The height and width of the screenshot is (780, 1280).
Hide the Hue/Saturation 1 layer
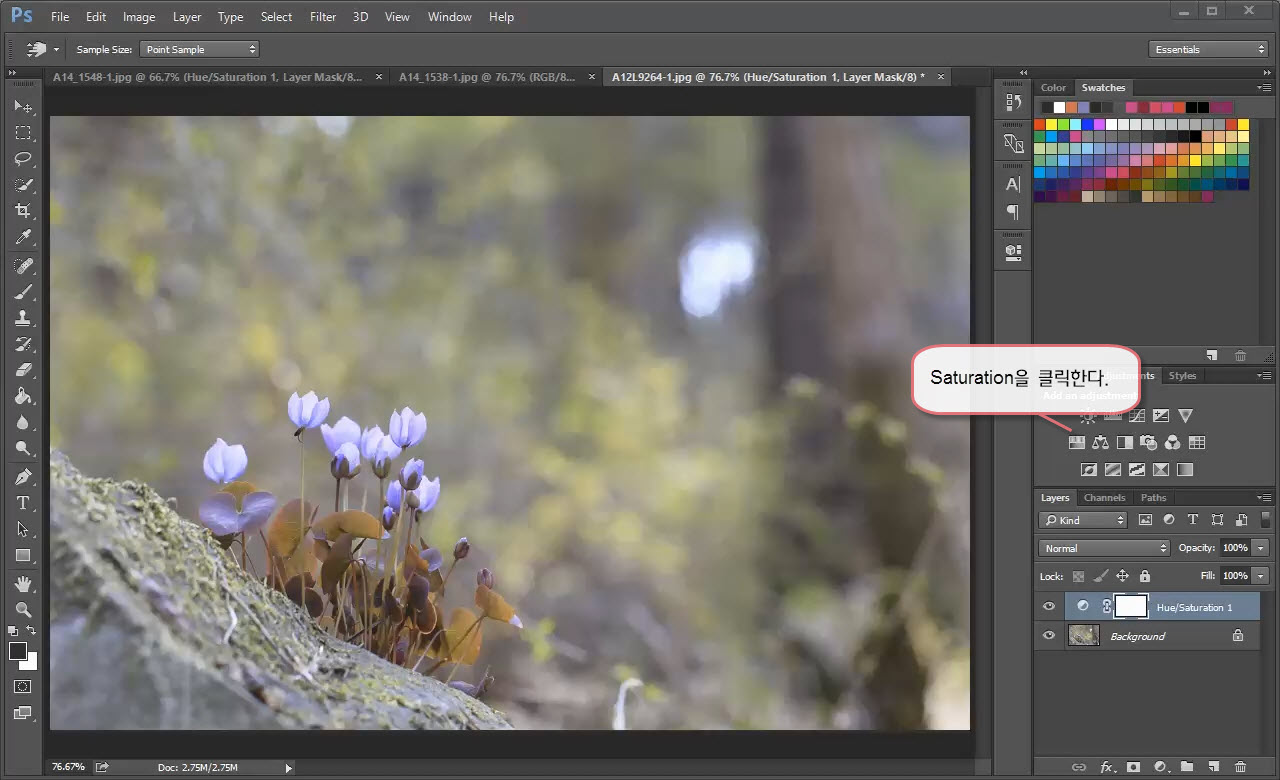pos(1048,606)
